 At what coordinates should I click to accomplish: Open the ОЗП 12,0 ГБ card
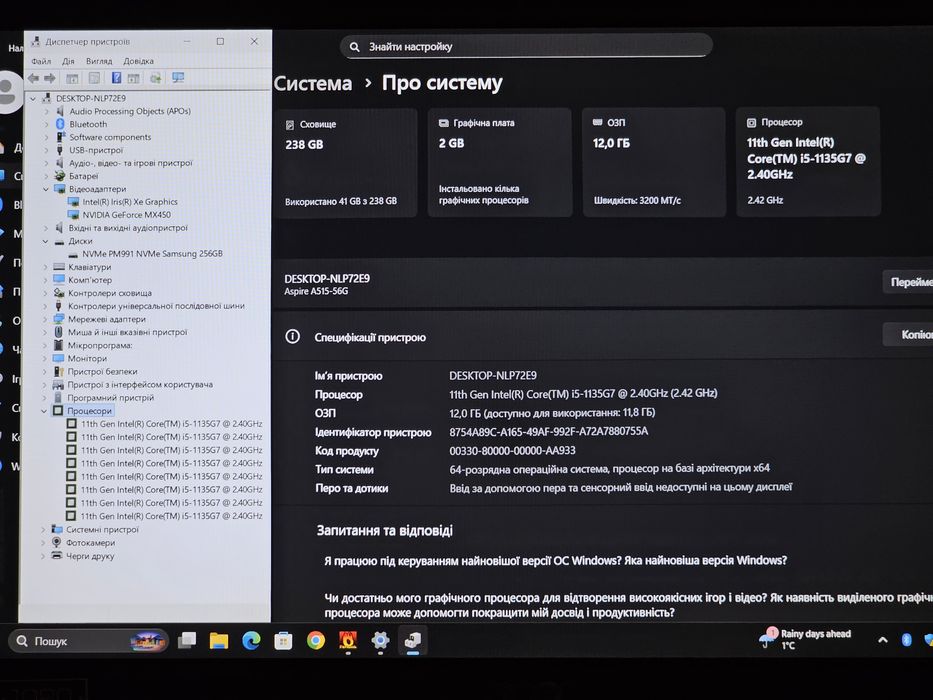coord(654,161)
